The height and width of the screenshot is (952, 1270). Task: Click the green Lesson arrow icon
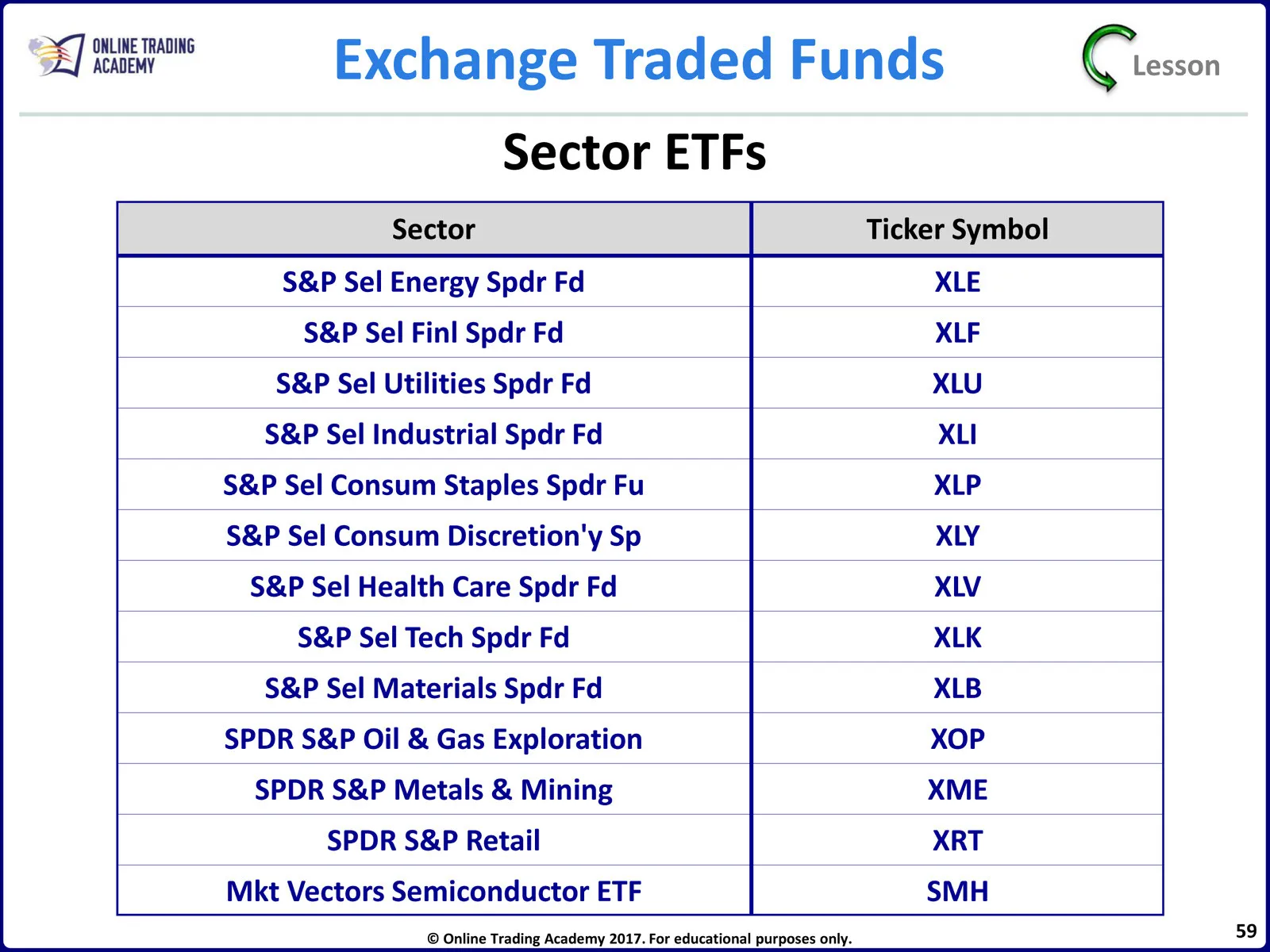1107,58
